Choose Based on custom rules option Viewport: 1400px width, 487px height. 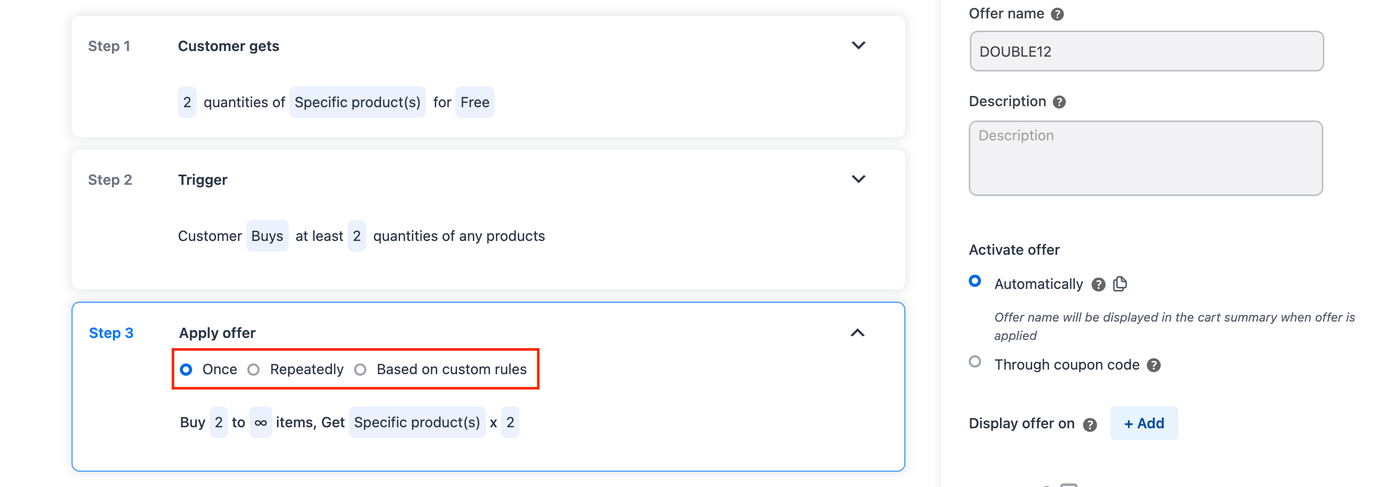360,370
